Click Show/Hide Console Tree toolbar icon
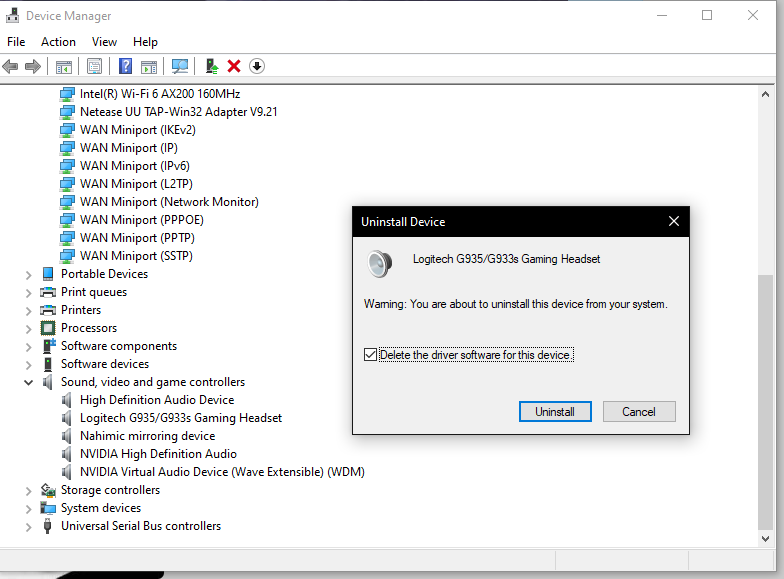Image resolution: width=784 pixels, height=579 pixels. (x=64, y=66)
